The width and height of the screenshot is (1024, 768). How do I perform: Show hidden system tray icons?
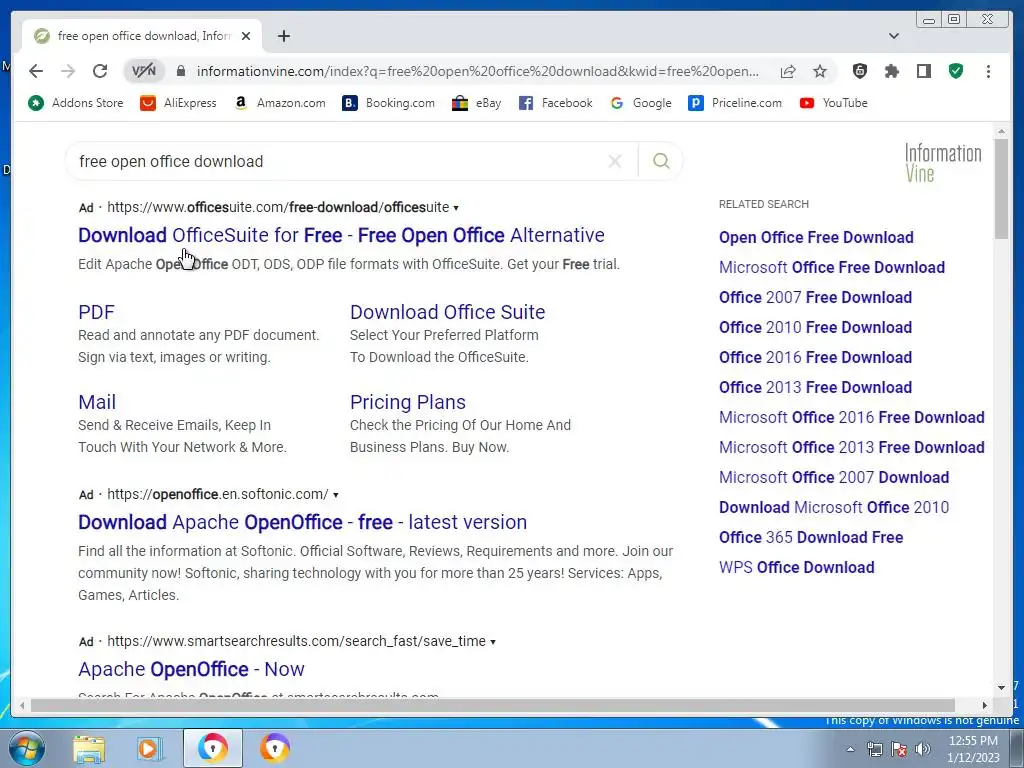[x=850, y=749]
